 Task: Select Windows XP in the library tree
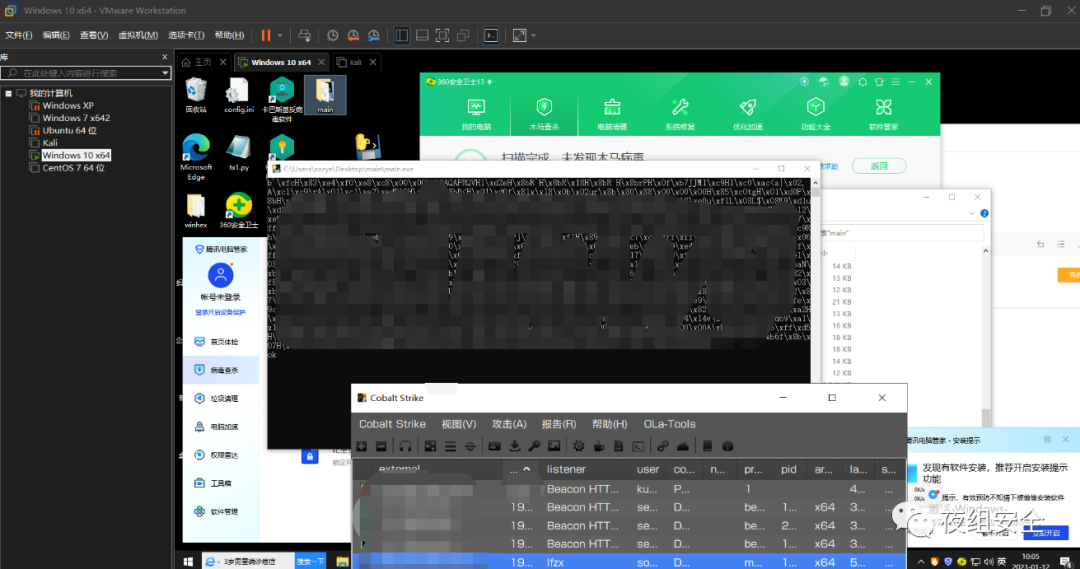pyautogui.click(x=68, y=105)
